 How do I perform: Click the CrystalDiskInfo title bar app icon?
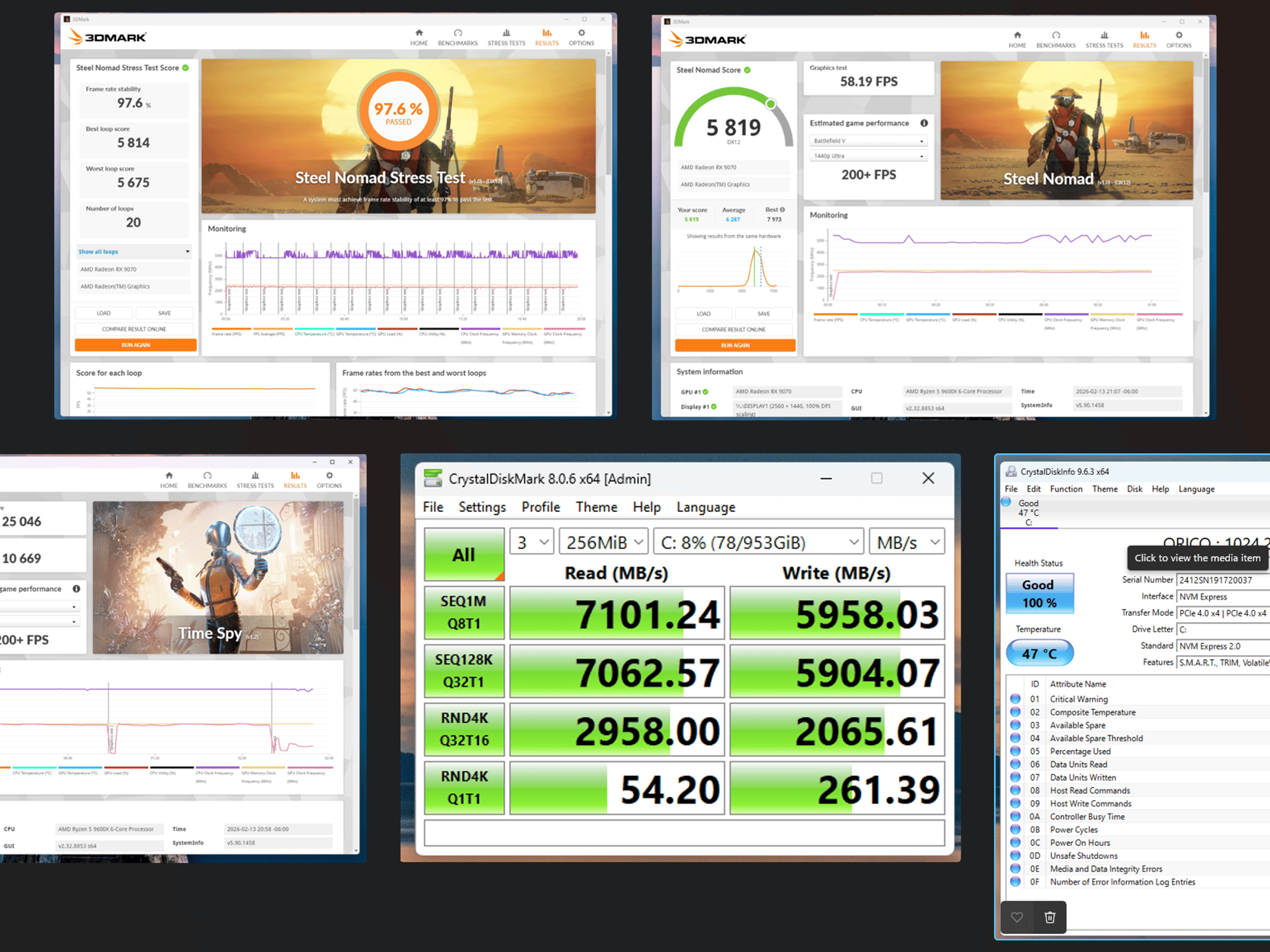pyautogui.click(x=1011, y=472)
